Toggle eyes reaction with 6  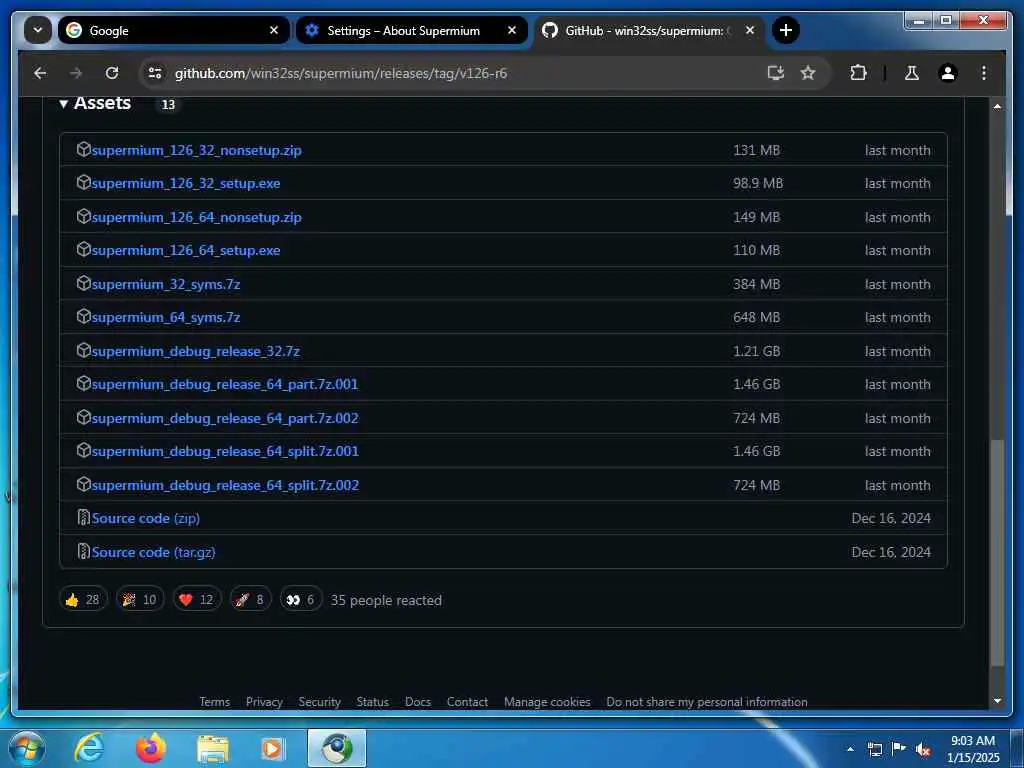pos(301,600)
